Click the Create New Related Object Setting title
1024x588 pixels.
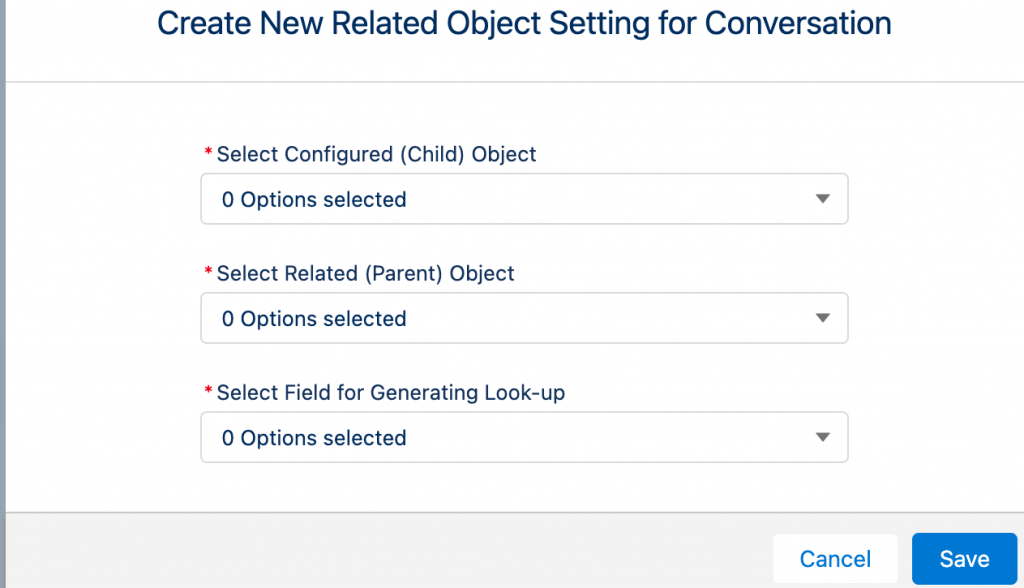tap(523, 23)
